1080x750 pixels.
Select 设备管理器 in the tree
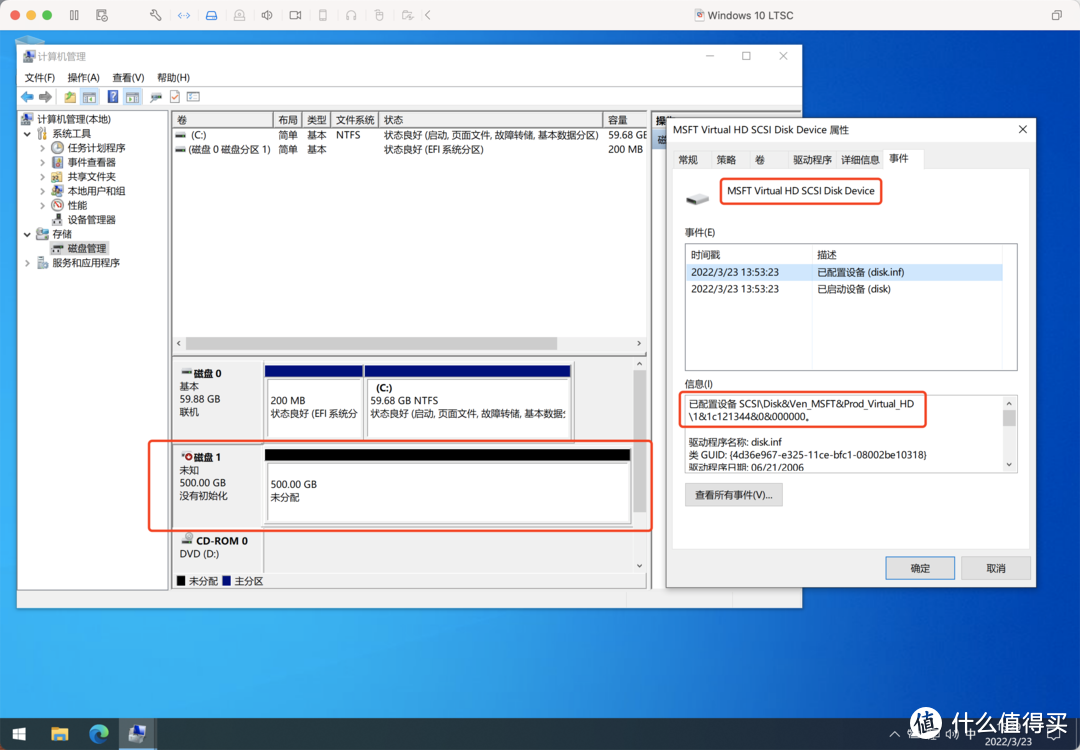pyautogui.click(x=84, y=220)
